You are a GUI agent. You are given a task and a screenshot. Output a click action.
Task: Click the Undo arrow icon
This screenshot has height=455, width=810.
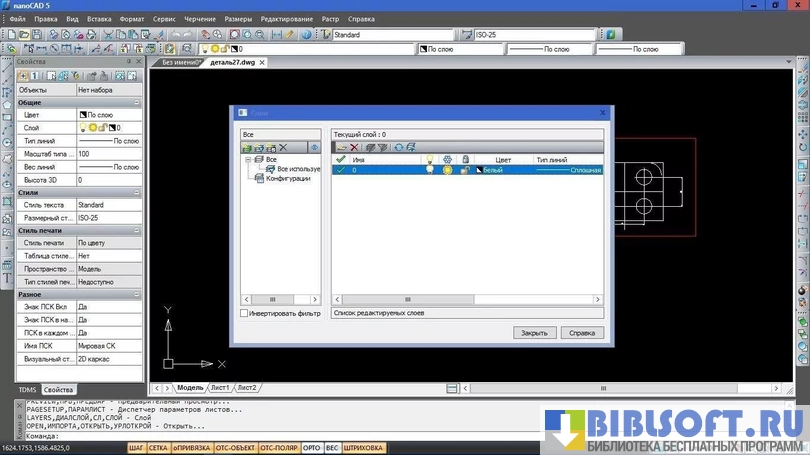(x=178, y=35)
